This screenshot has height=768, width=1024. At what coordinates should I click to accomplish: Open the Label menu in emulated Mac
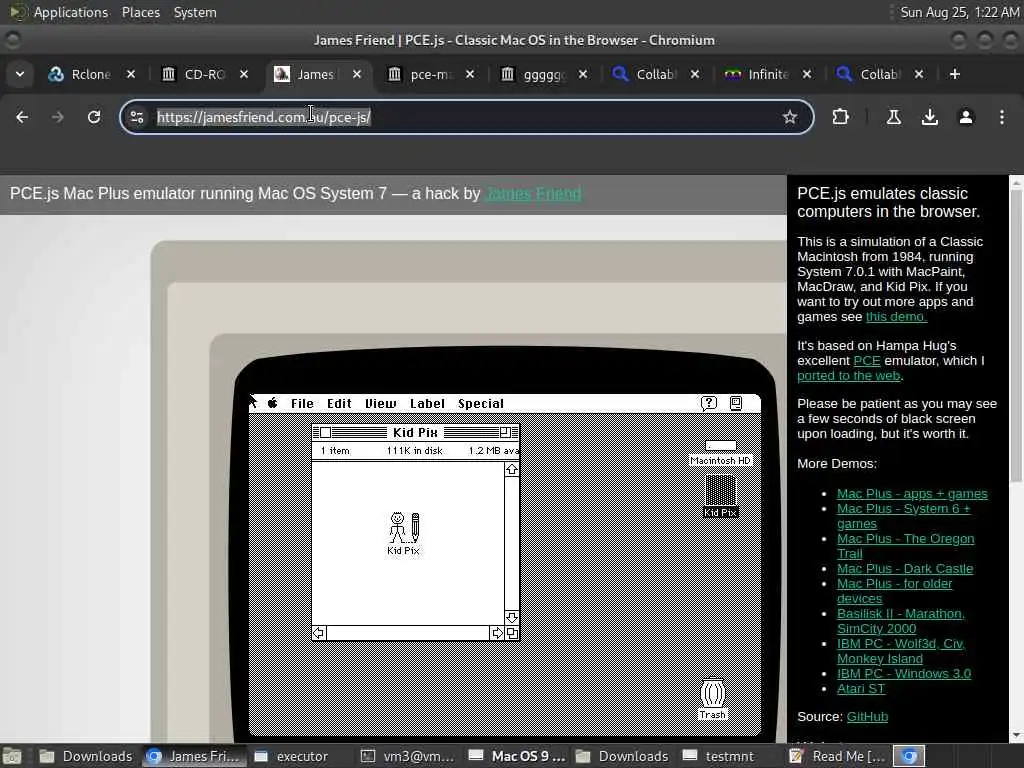pos(427,404)
